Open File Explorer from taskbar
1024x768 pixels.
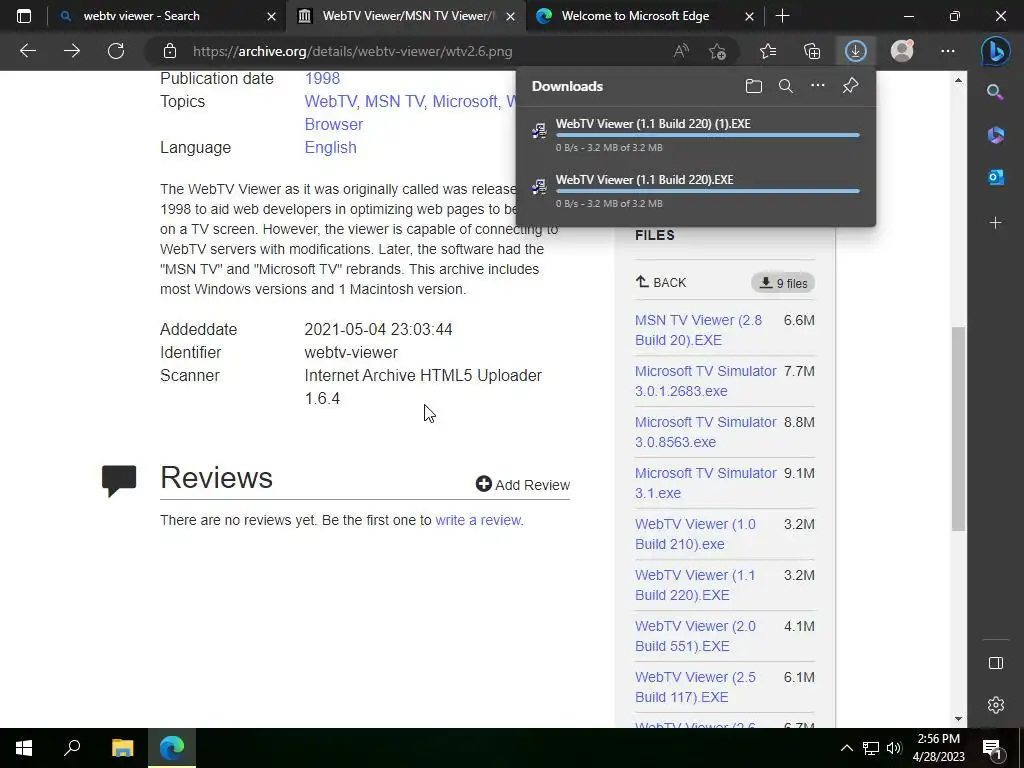click(x=122, y=748)
